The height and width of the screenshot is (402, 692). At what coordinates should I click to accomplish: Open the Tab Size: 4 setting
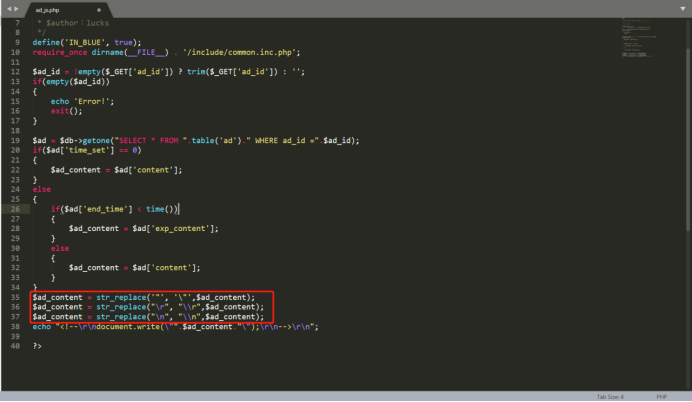point(610,397)
